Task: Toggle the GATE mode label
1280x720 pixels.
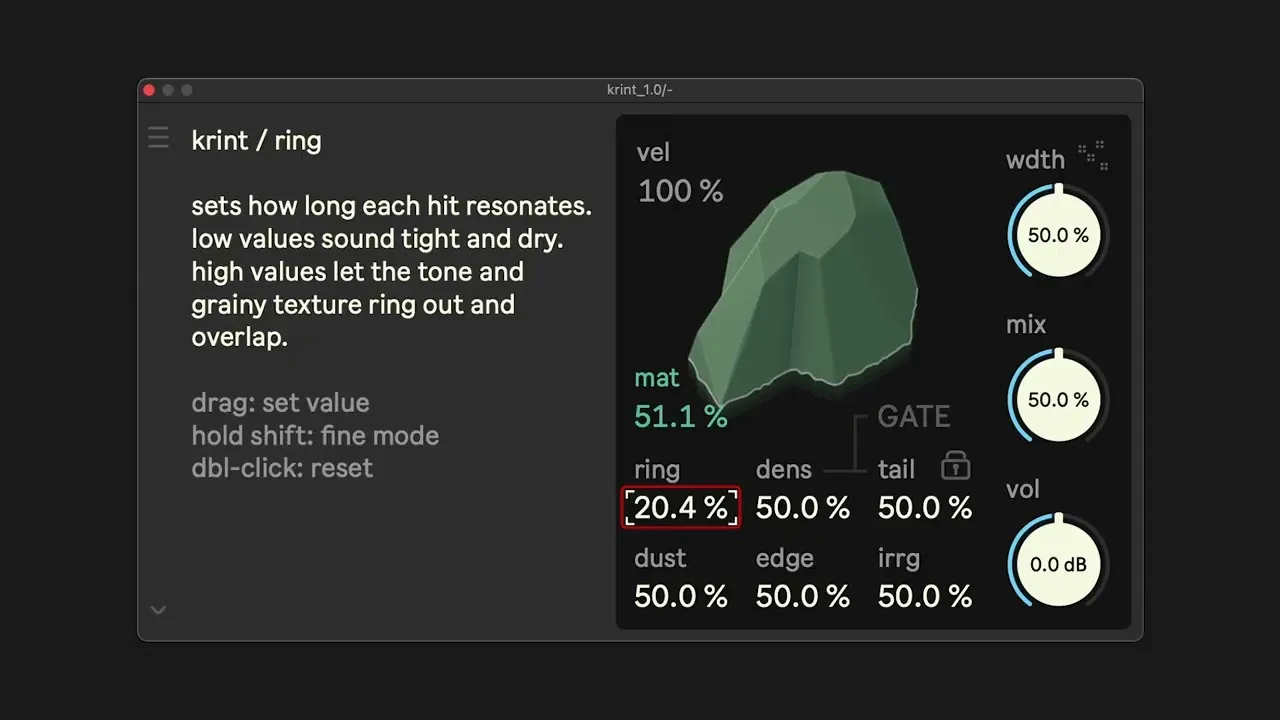Action: coord(914,416)
